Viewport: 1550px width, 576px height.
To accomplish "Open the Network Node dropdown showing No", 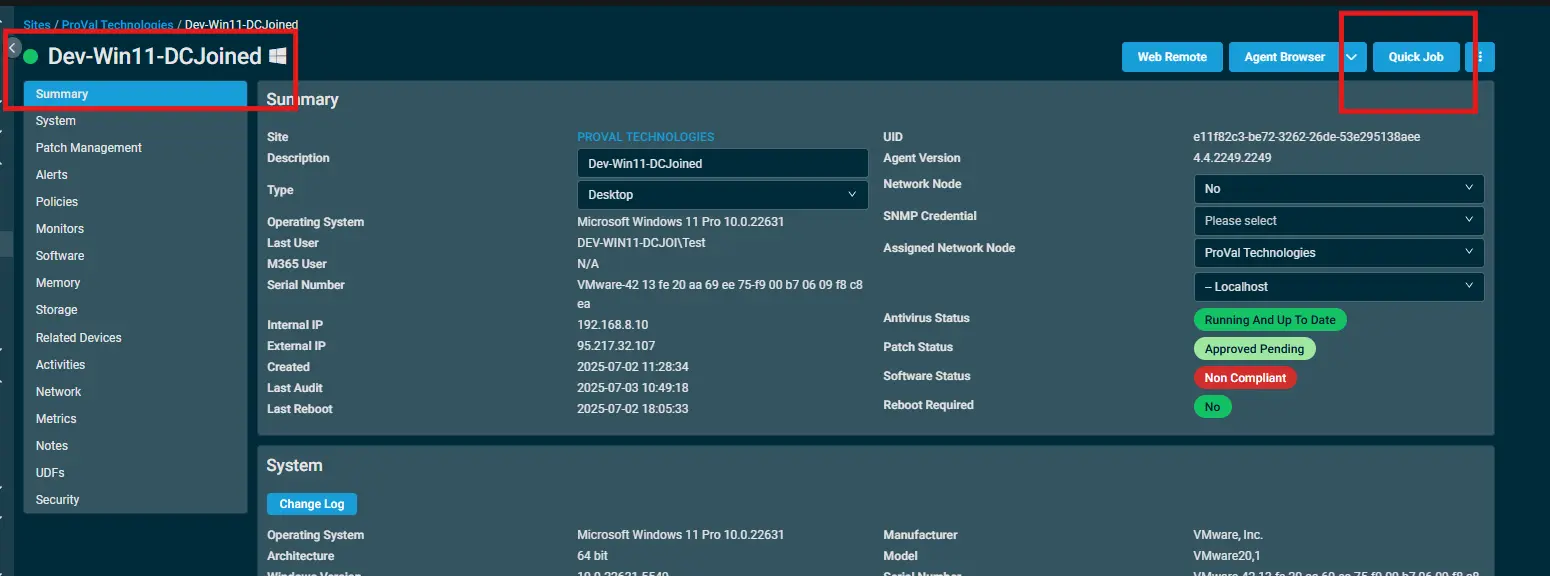I will coord(1339,188).
